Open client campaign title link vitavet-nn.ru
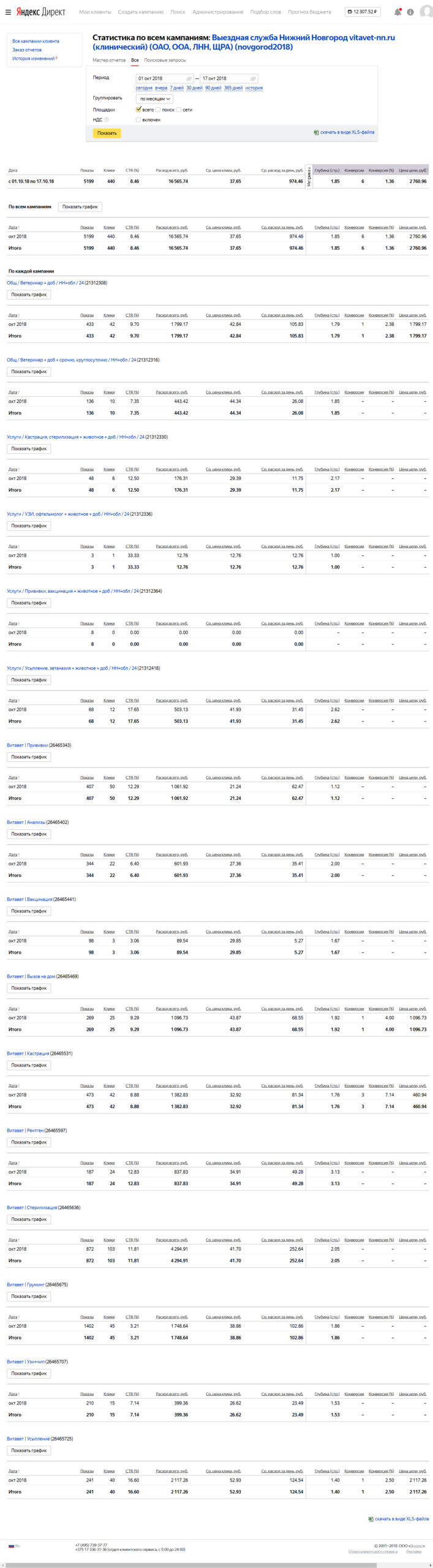433x1568 pixels. 244,42
